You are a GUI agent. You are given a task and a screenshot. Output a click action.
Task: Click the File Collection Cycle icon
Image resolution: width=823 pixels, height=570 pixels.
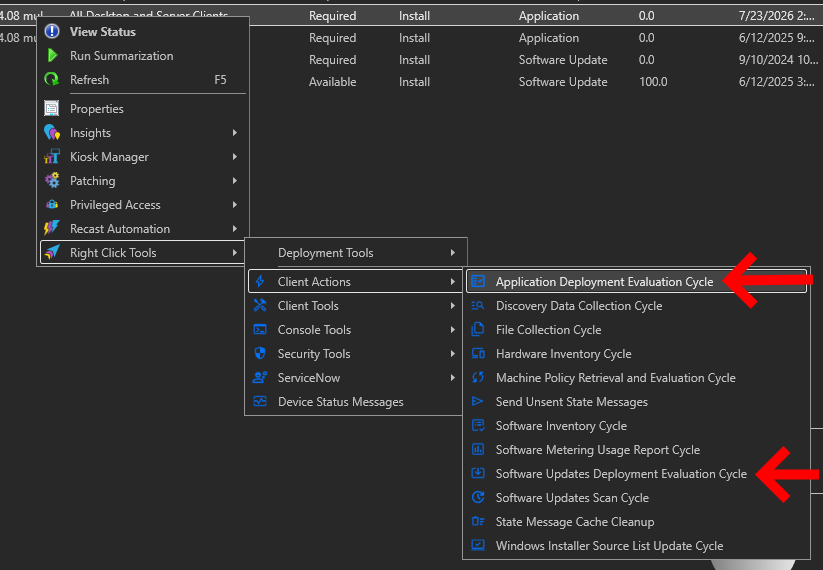point(478,329)
